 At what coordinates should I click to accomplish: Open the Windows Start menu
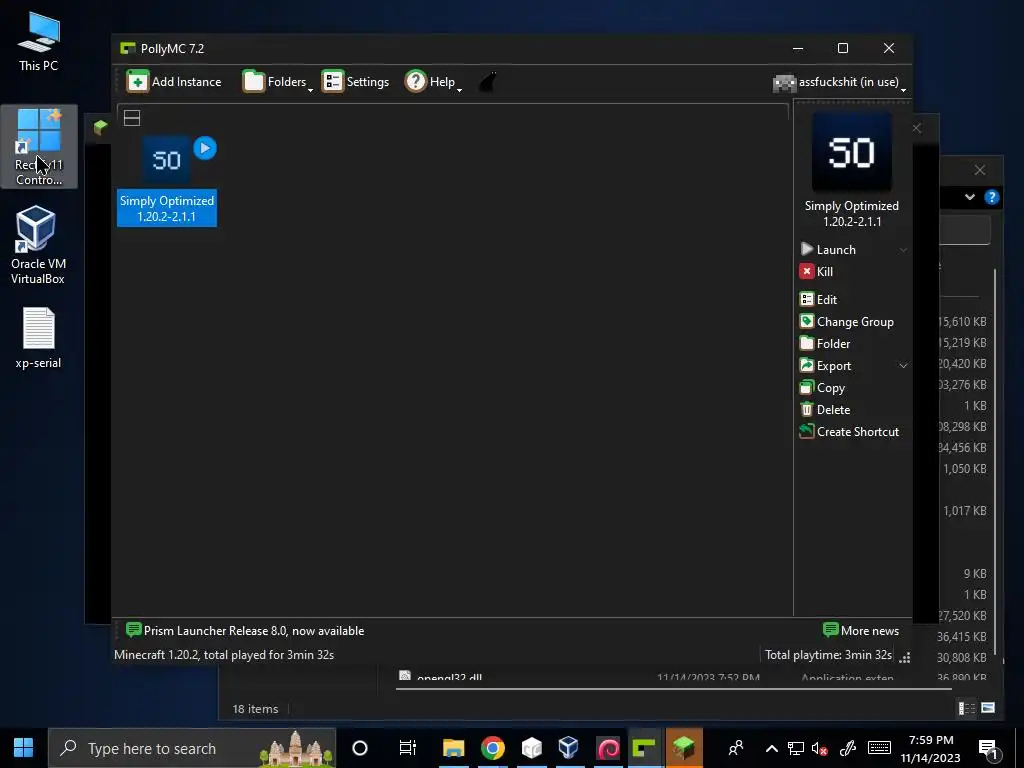24,748
